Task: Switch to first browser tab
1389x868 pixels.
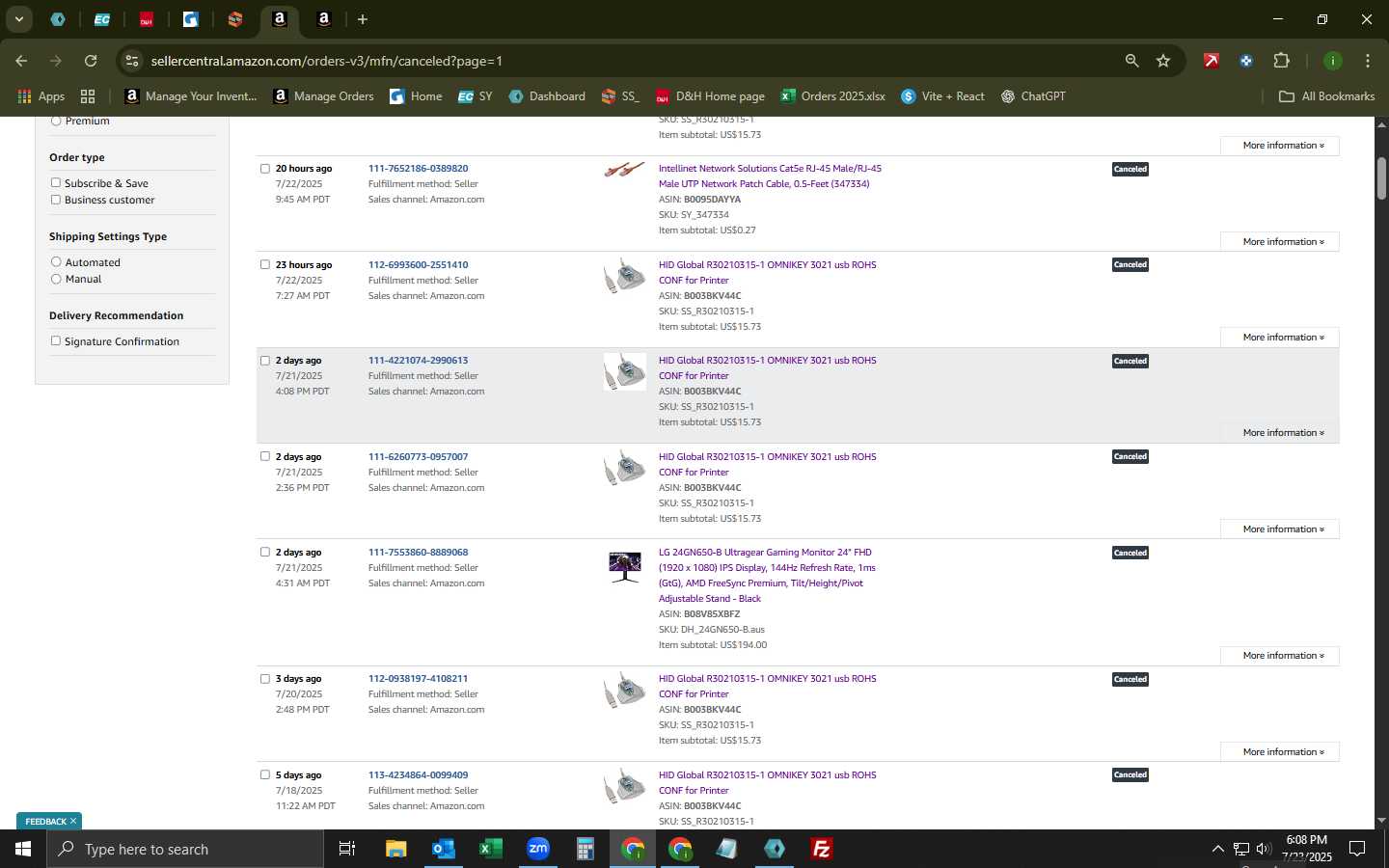Action: coord(58,19)
